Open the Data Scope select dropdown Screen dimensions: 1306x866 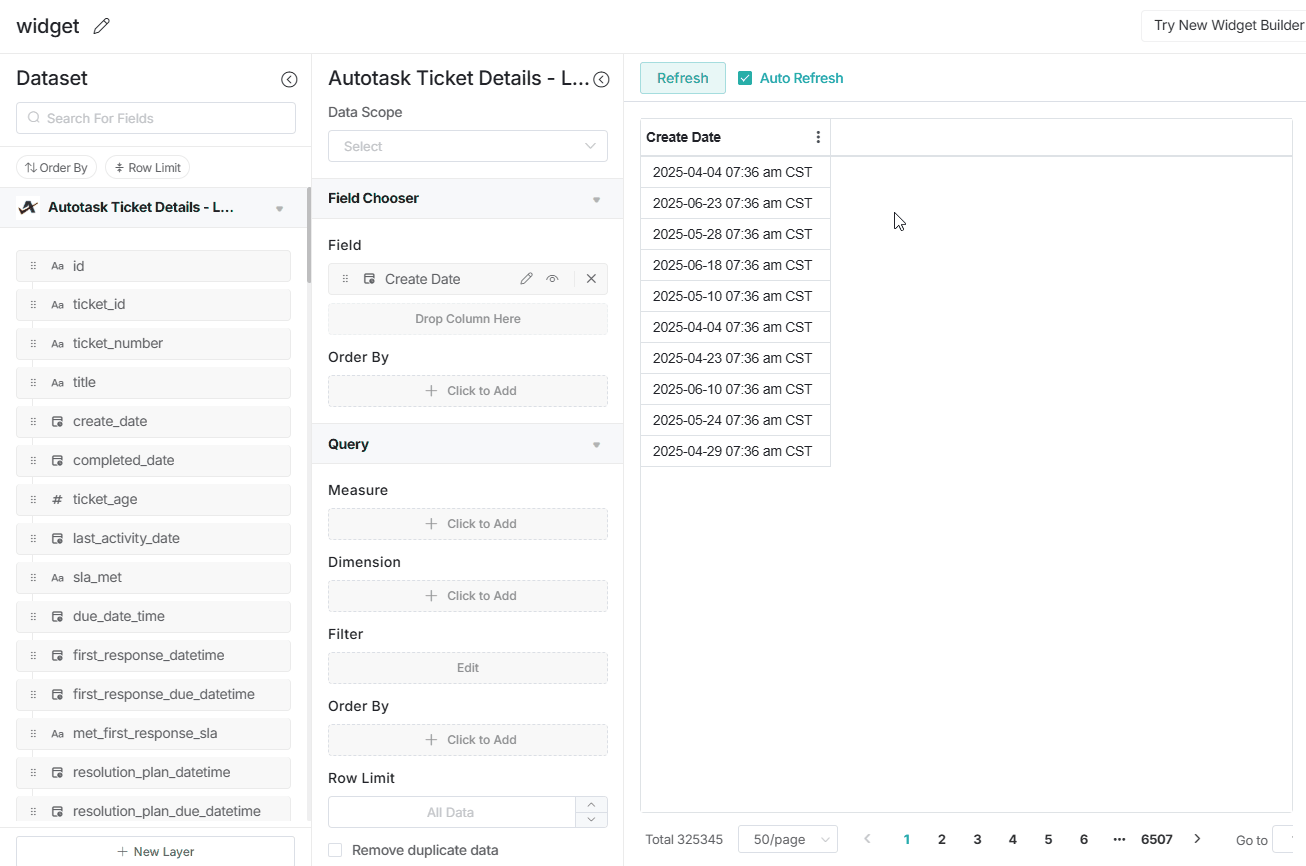click(467, 146)
